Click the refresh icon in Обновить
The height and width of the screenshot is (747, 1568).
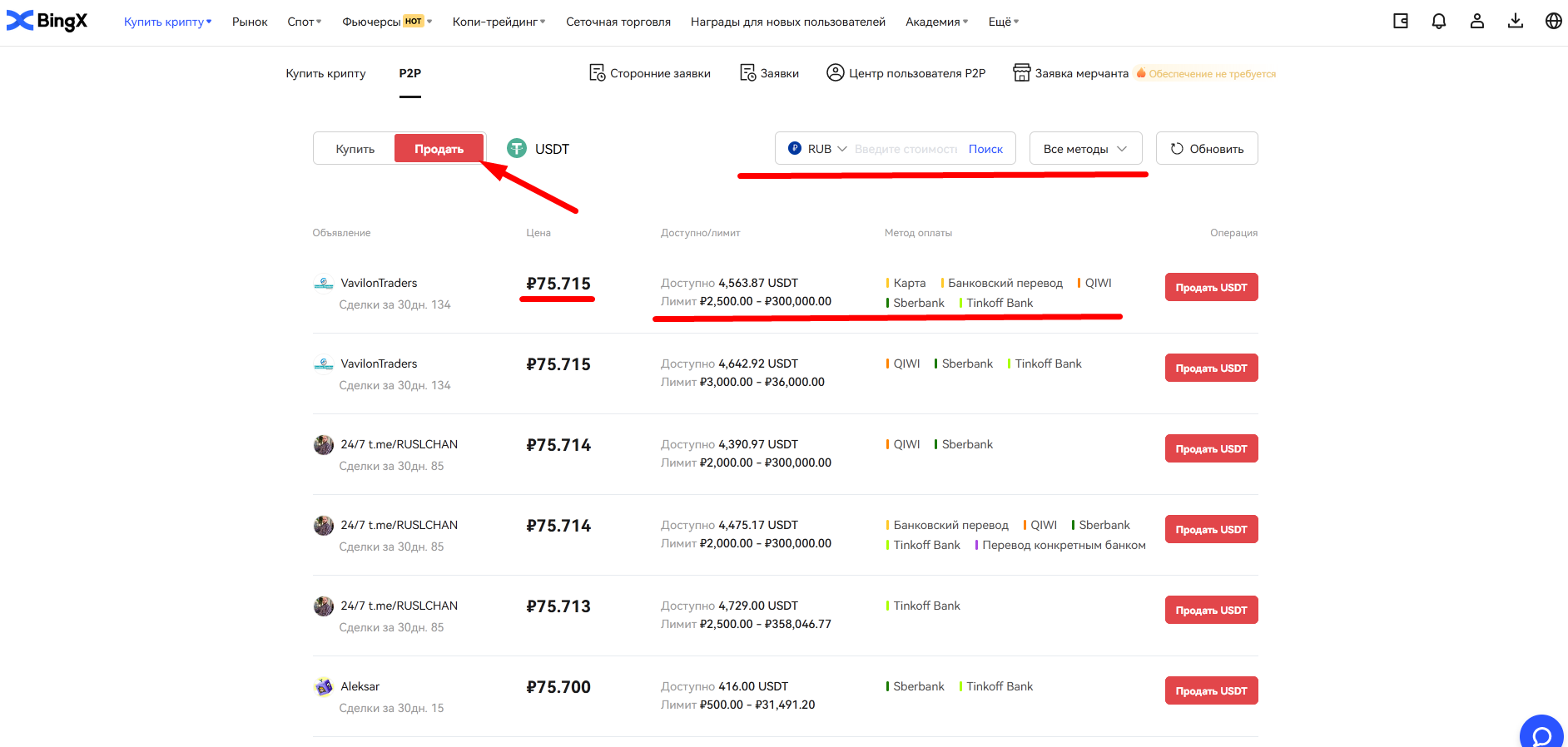1177,149
